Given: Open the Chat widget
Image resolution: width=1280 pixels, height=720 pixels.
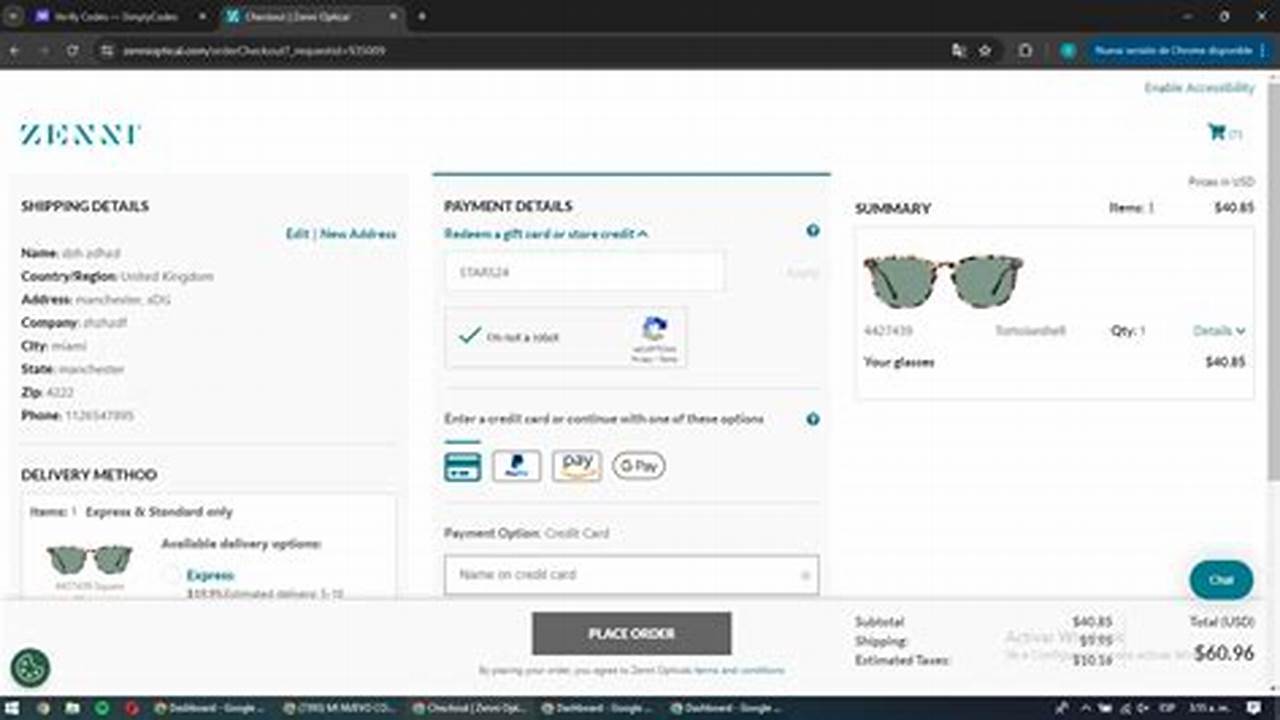Looking at the screenshot, I should click(x=1221, y=579).
